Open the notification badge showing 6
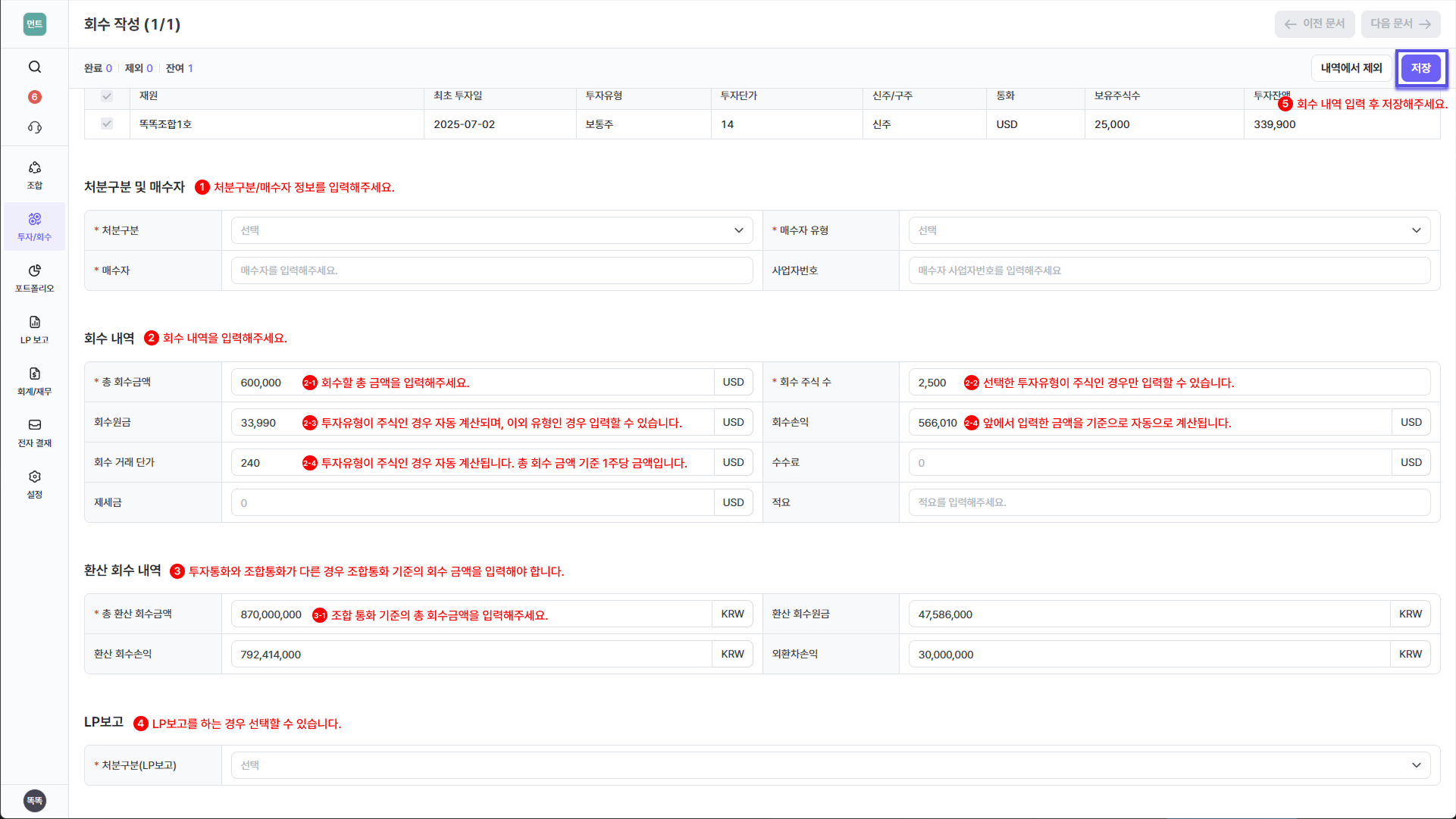Image resolution: width=1456 pixels, height=819 pixels. pyautogui.click(x=35, y=97)
